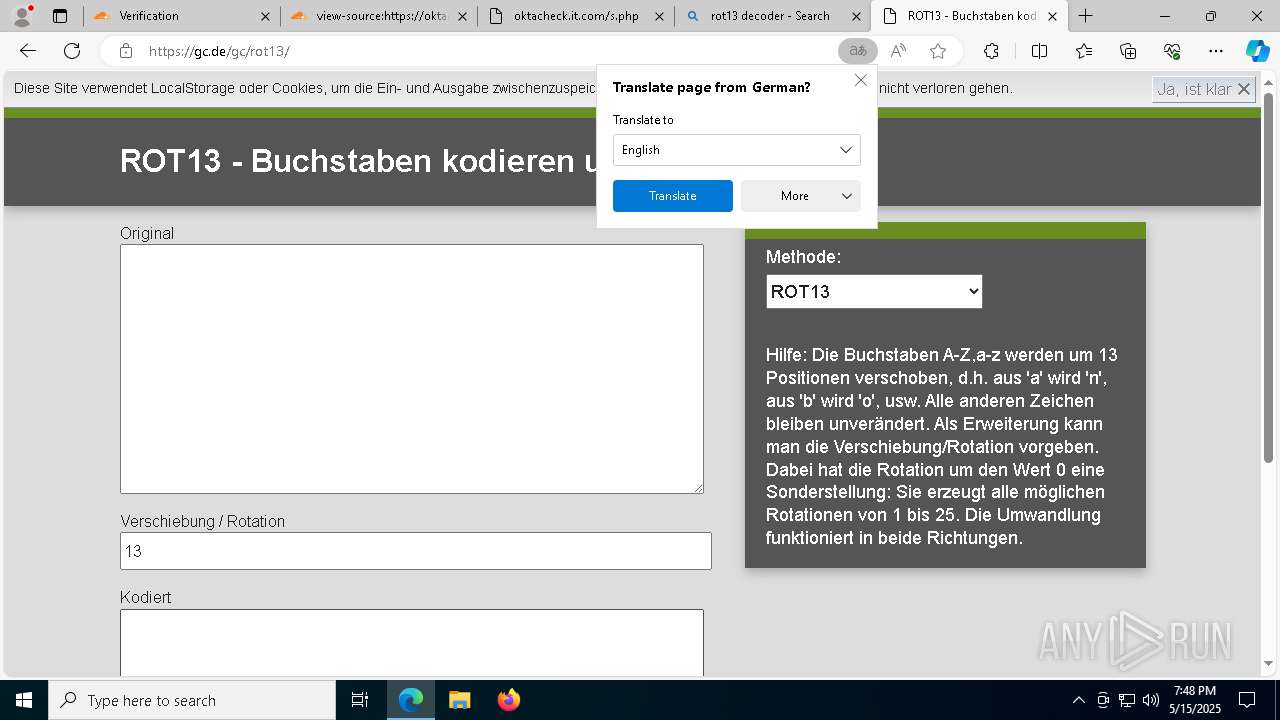This screenshot has height=720, width=1280.
Task: Show hidden system tray icons
Action: pyautogui.click(x=1078, y=700)
